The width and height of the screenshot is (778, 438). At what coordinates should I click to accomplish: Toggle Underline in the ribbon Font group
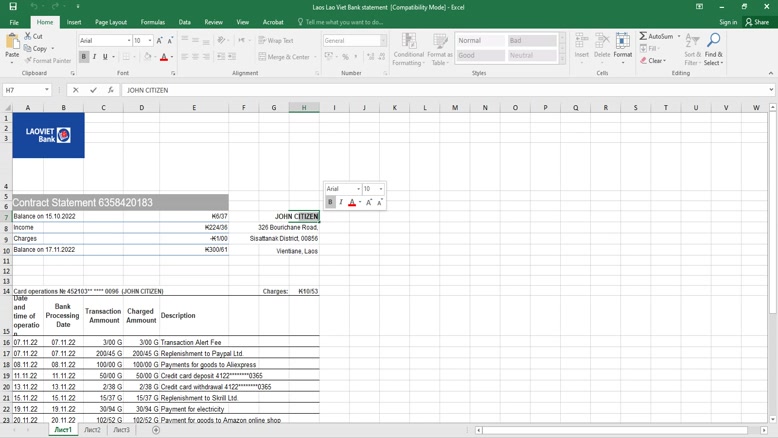click(x=105, y=57)
